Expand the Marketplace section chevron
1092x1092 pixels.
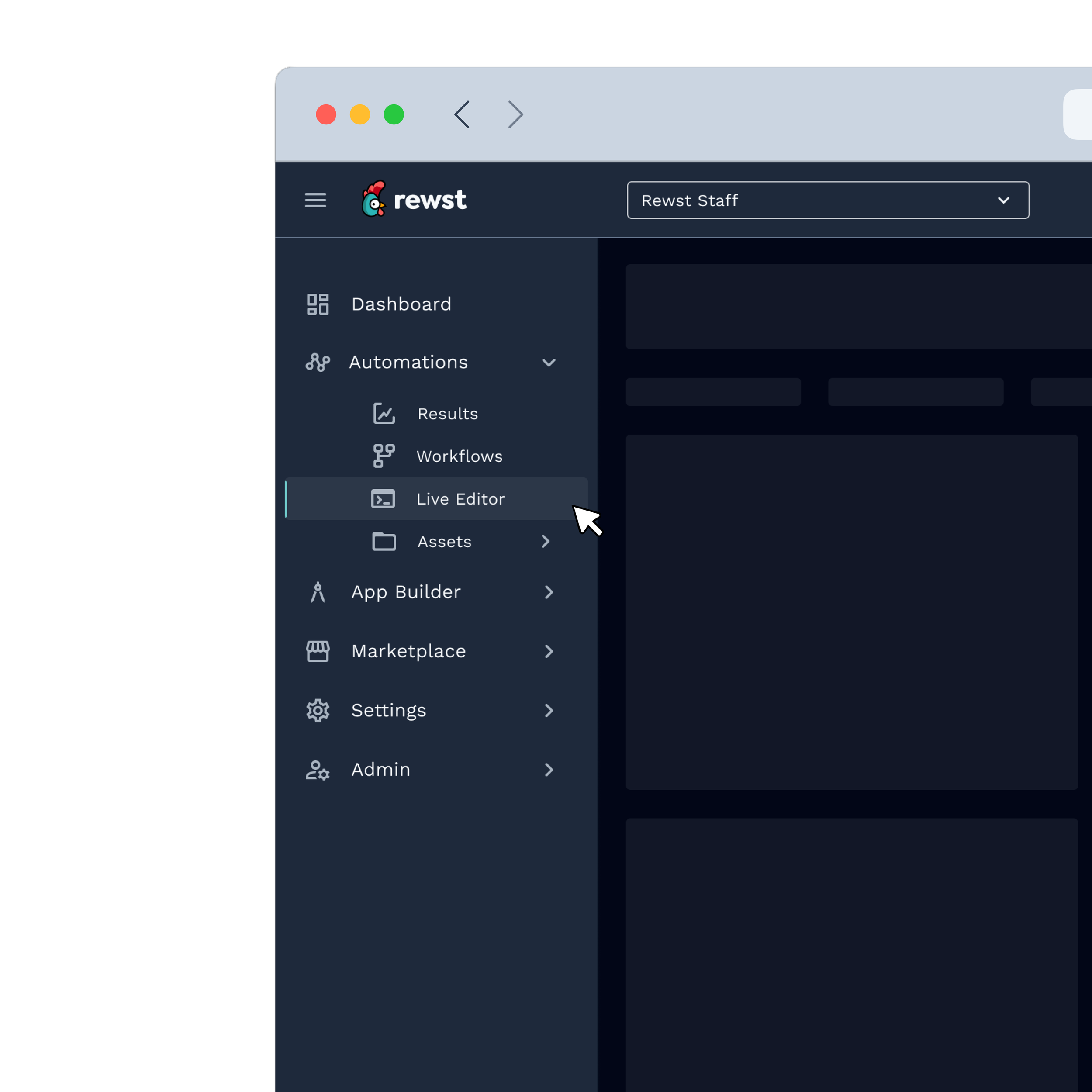click(x=549, y=651)
